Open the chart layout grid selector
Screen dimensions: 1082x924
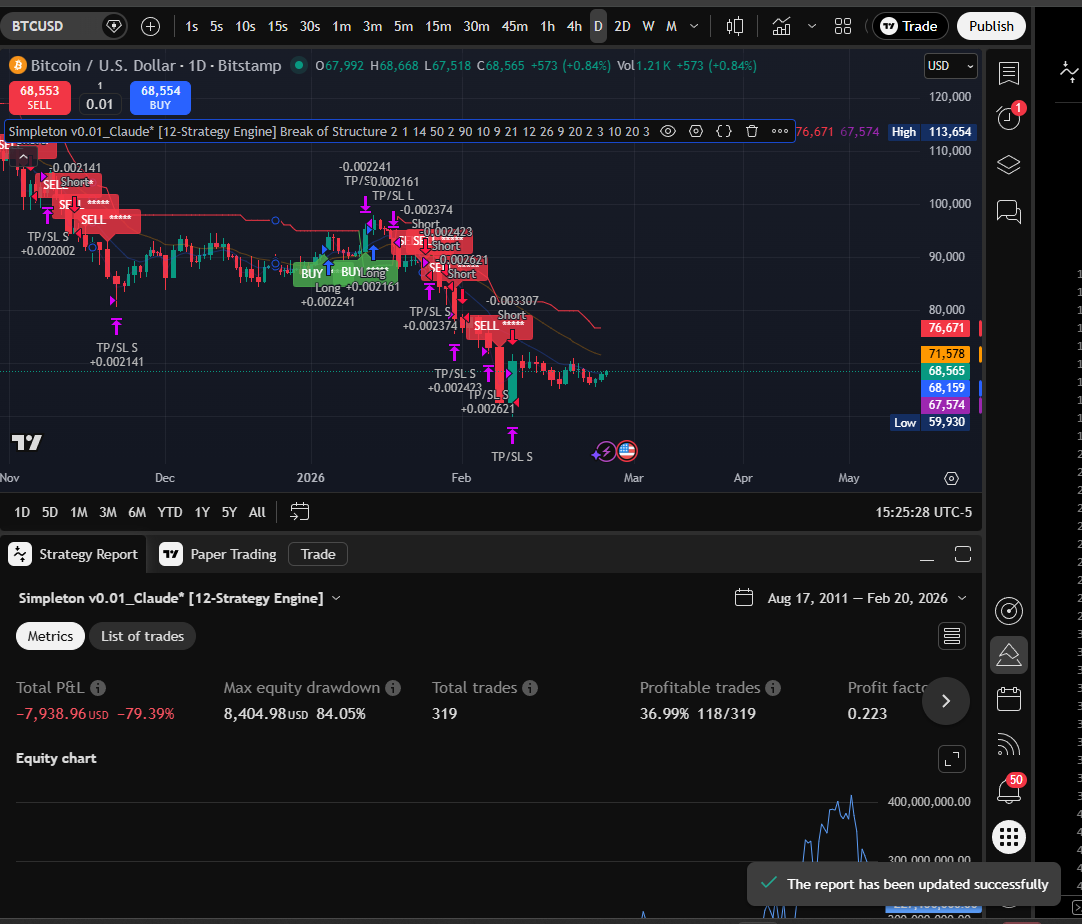843,26
